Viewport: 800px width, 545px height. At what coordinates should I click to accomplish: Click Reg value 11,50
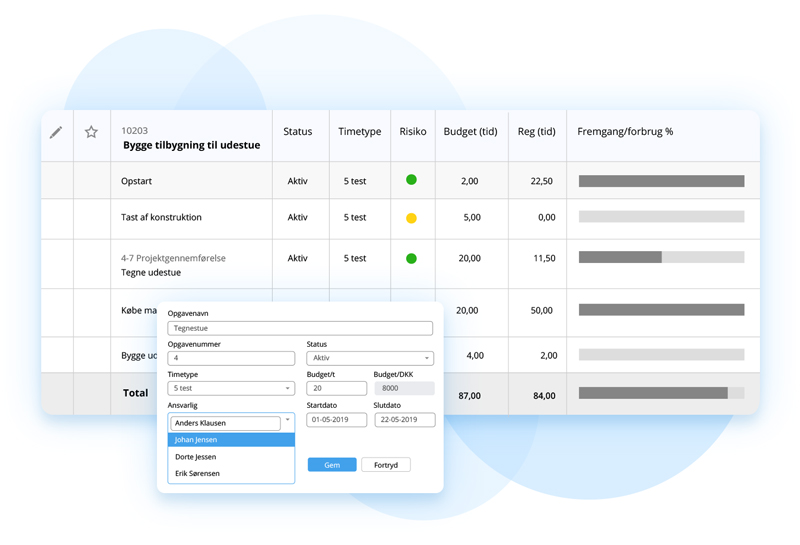544,258
